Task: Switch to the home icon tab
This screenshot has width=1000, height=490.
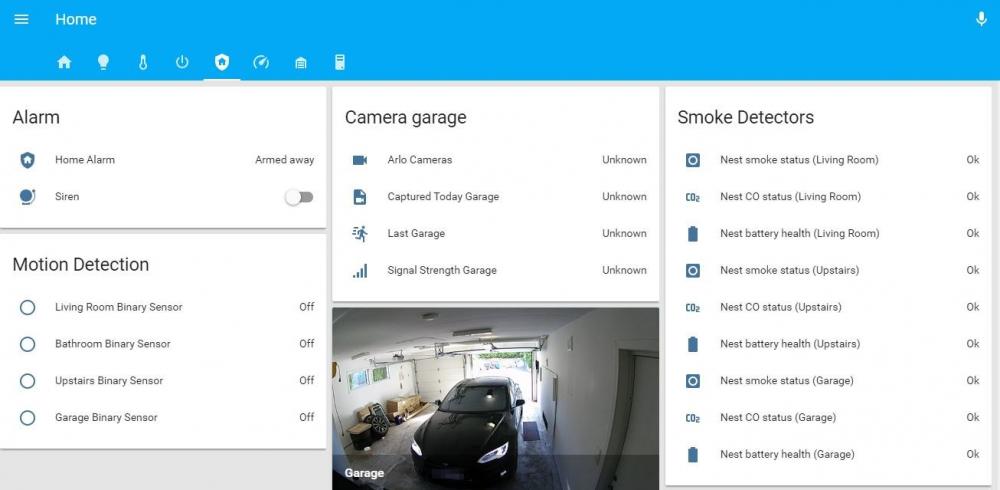Action: tap(64, 62)
